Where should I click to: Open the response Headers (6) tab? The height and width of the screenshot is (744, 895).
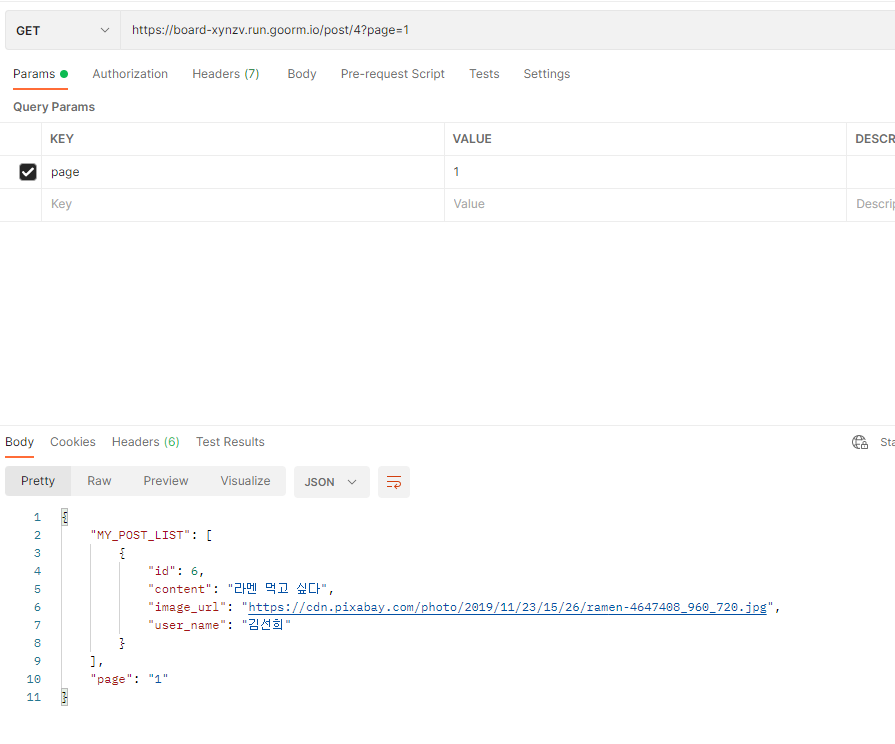click(x=145, y=441)
